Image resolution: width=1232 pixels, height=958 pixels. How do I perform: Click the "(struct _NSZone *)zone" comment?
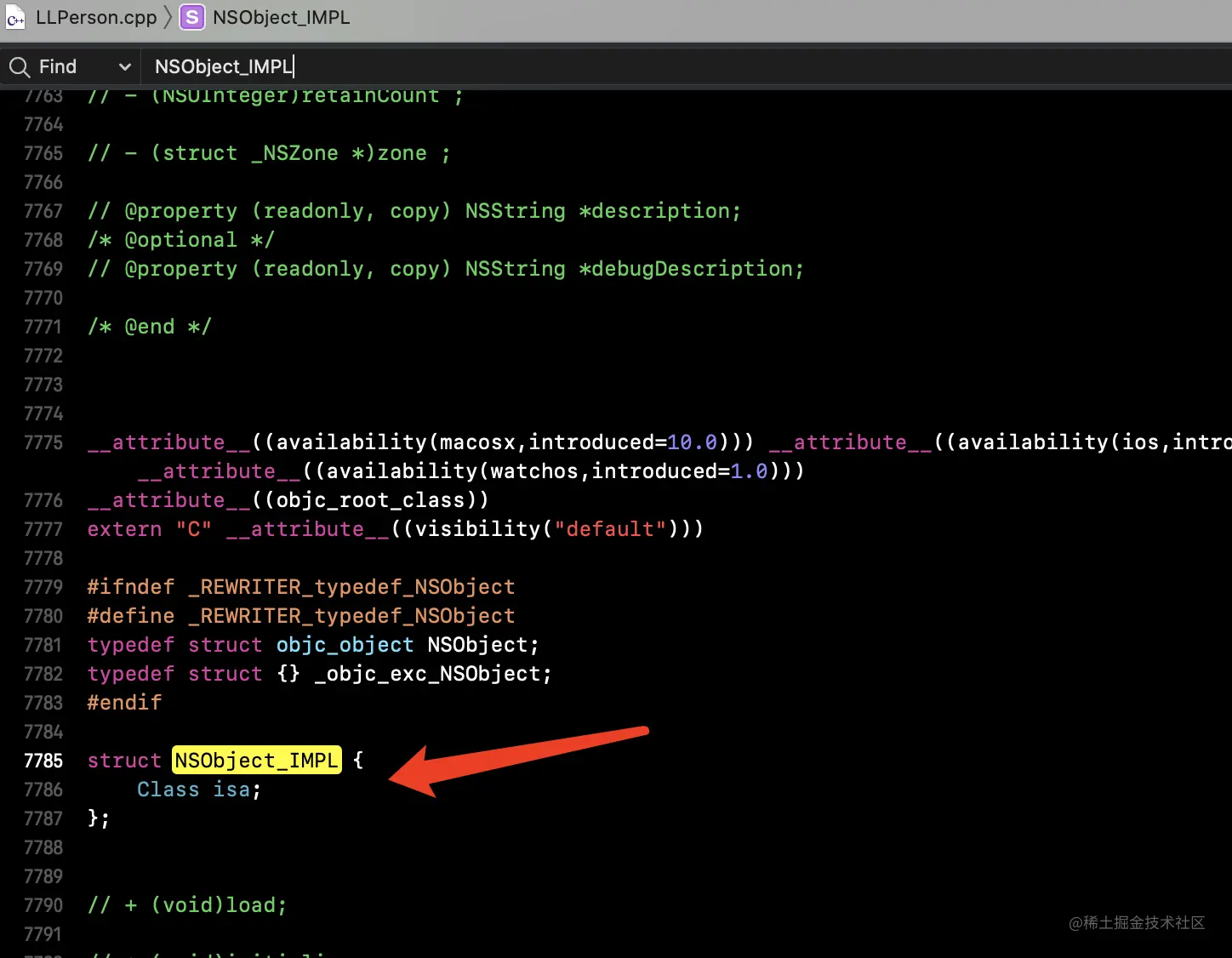point(269,152)
